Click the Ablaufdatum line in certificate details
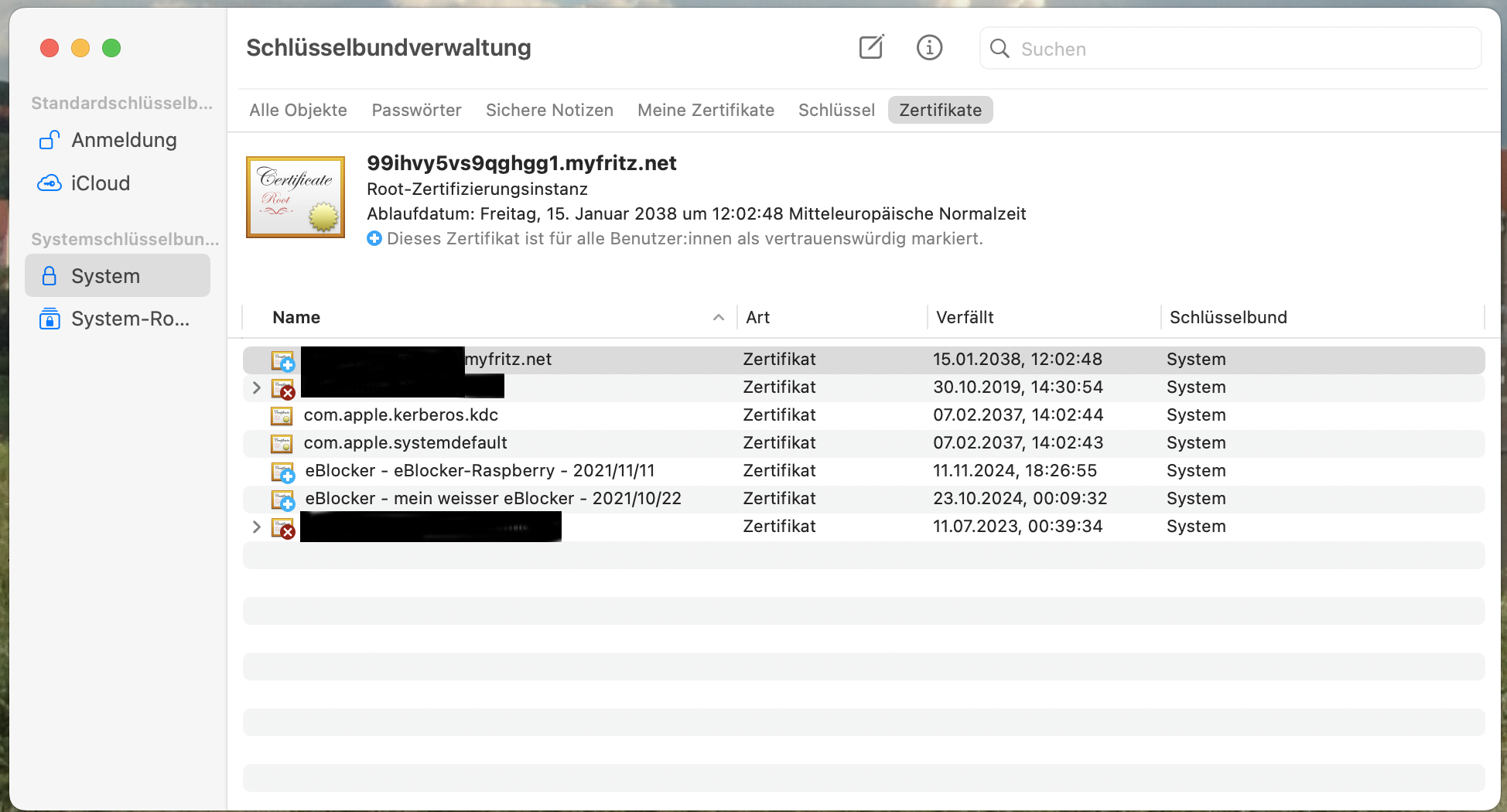Viewport: 1507px width, 812px height. (x=696, y=213)
